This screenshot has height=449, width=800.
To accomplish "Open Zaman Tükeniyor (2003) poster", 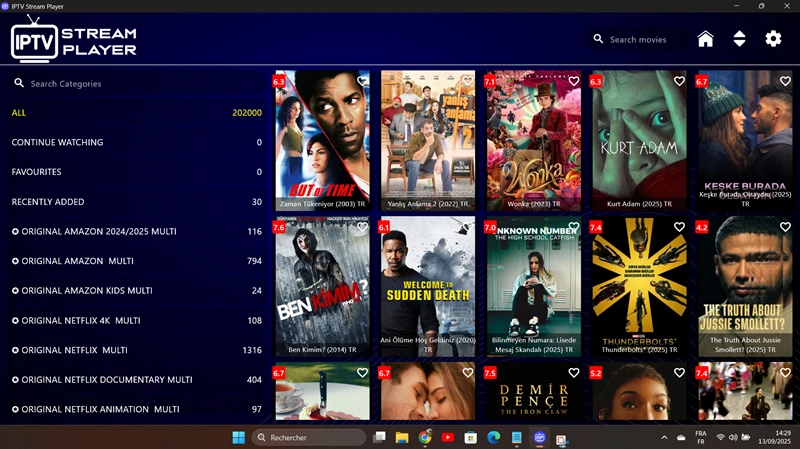I will [x=322, y=140].
